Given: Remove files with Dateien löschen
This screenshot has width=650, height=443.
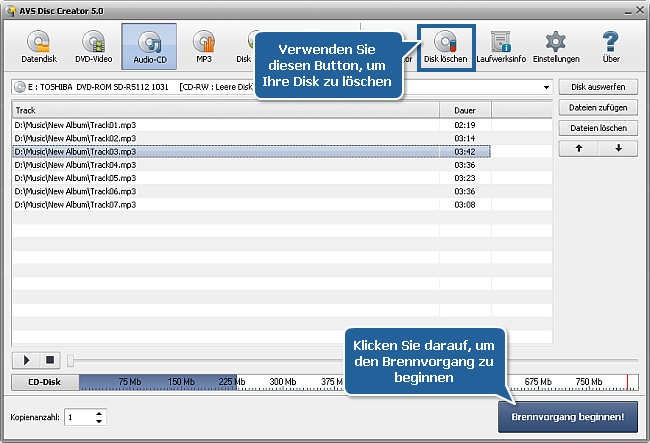Looking at the screenshot, I should tap(598, 128).
